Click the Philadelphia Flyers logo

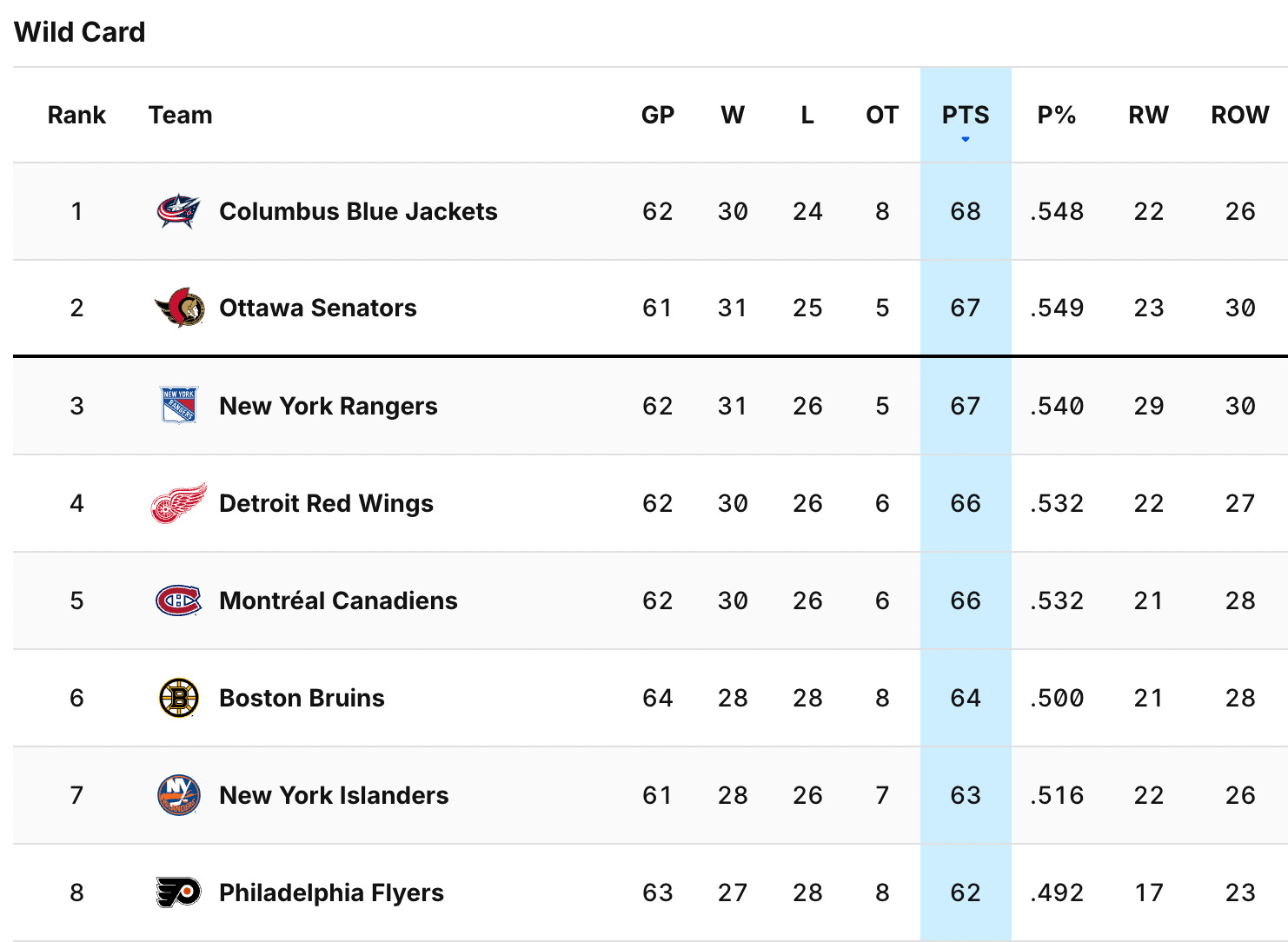pyautogui.click(x=179, y=892)
